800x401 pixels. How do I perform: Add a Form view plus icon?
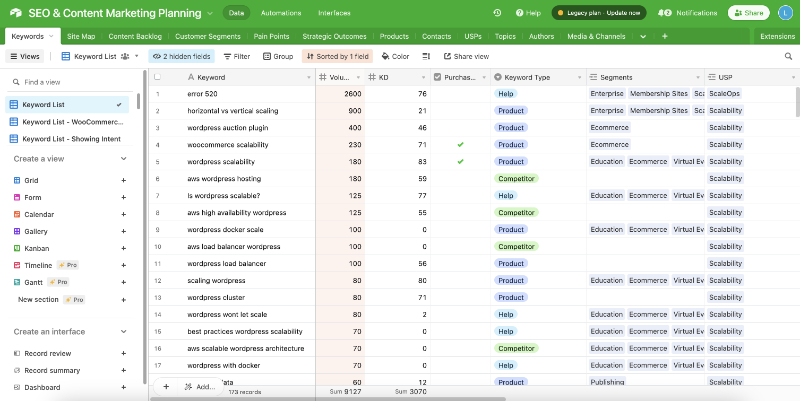(123, 197)
